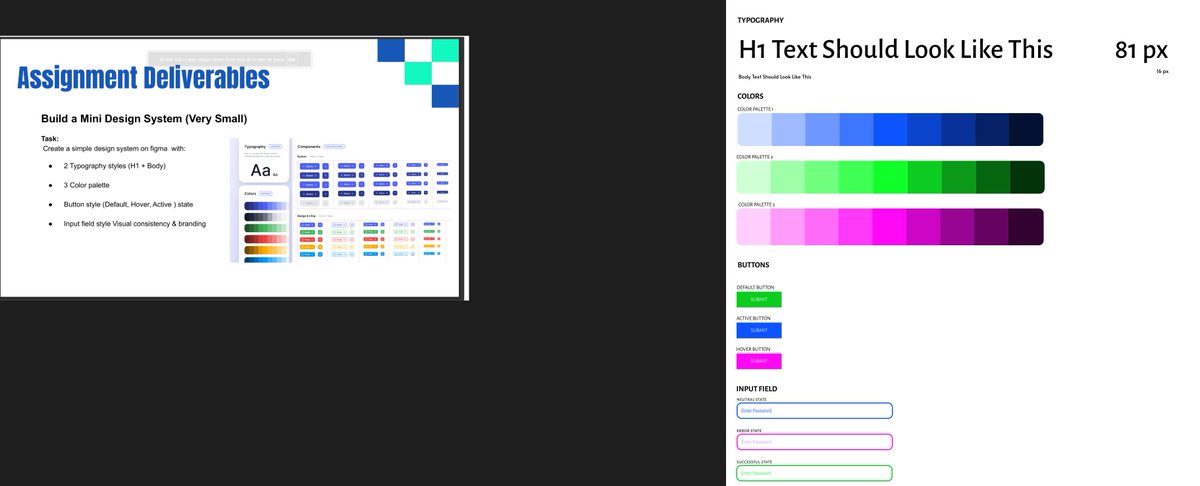Select the BUTTONS section heading
Screen dimensions: 1200x486
(x=753, y=265)
